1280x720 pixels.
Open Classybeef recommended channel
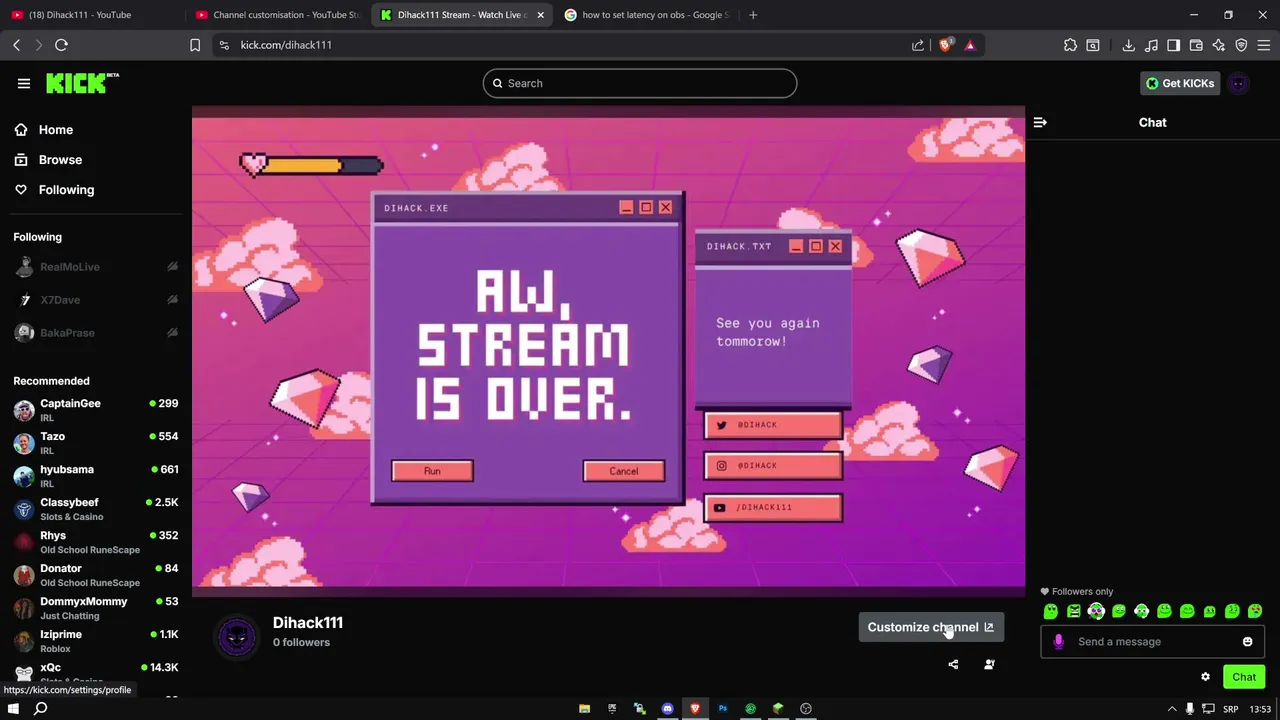pos(96,509)
